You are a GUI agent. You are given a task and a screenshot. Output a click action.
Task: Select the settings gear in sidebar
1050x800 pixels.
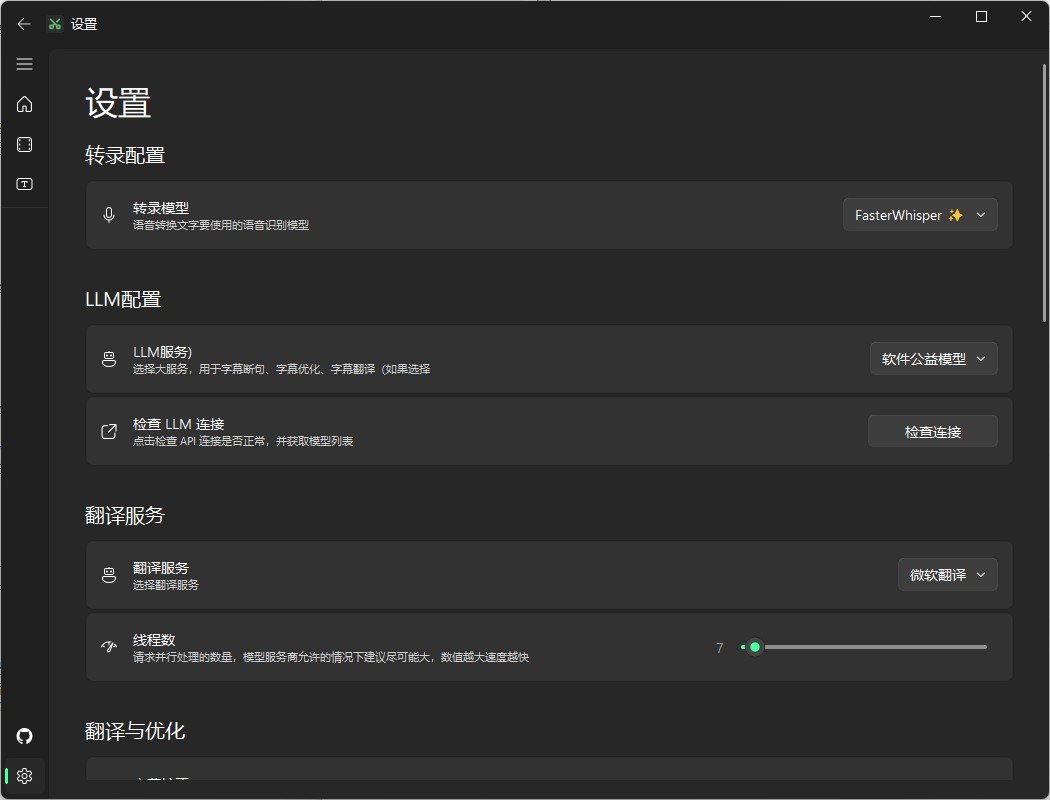click(25, 776)
